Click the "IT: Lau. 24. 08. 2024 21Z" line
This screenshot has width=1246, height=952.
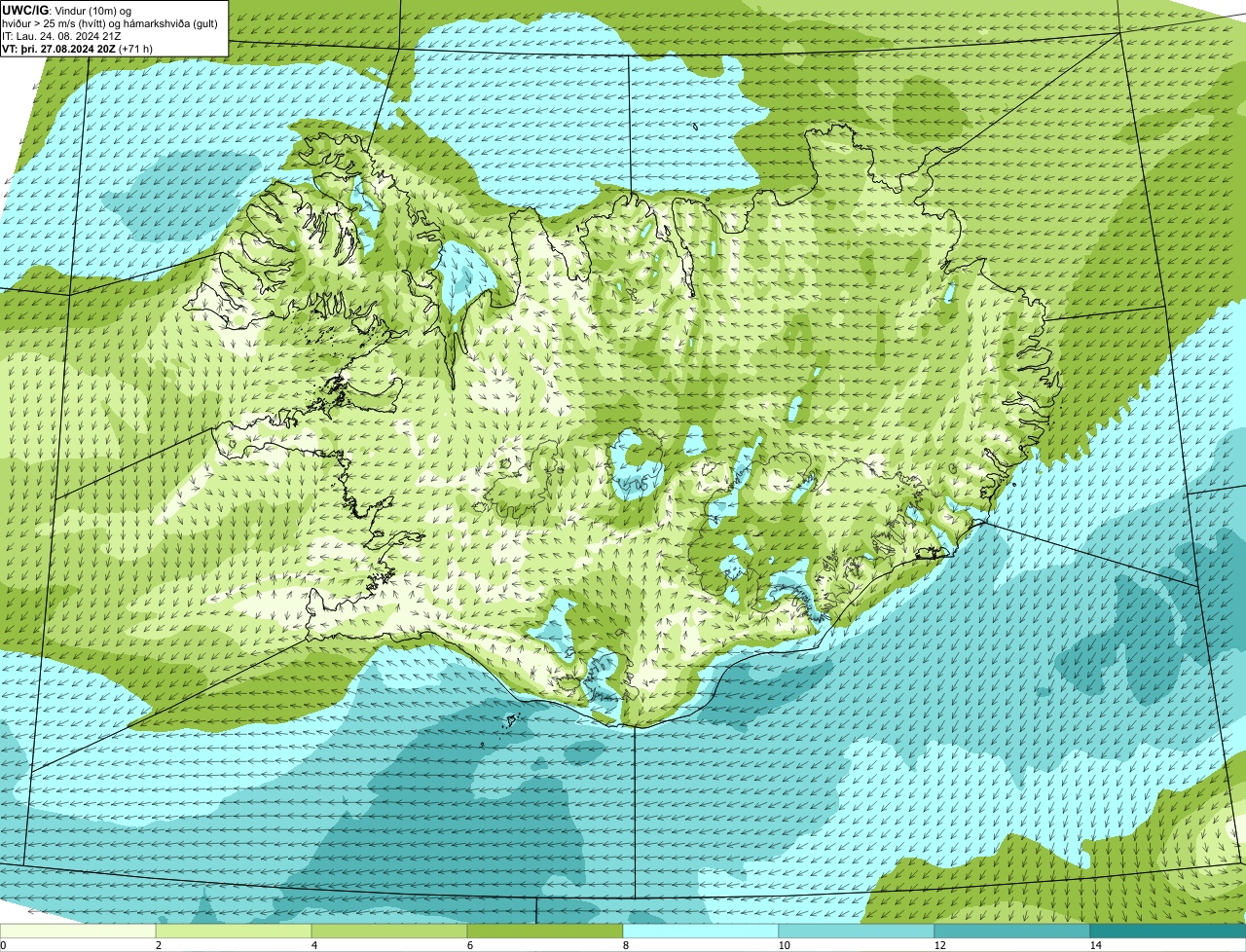pos(62,35)
